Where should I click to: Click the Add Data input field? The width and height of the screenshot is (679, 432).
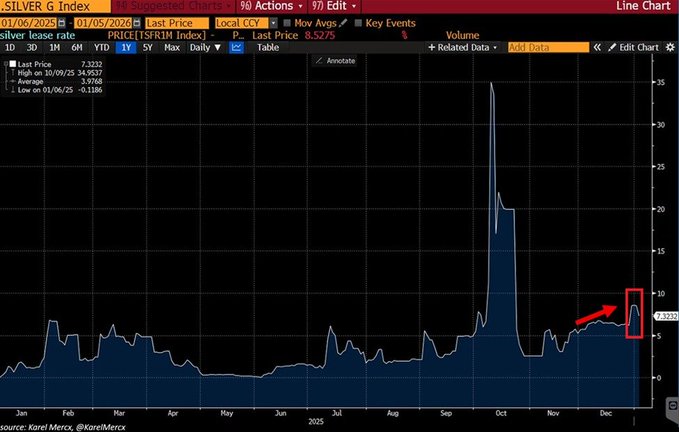click(547, 47)
